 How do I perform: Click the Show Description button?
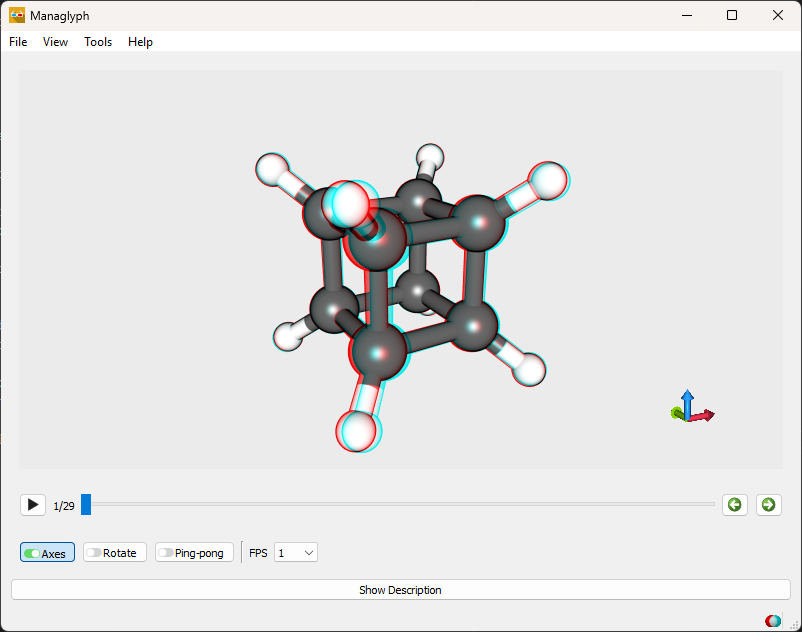pos(400,590)
